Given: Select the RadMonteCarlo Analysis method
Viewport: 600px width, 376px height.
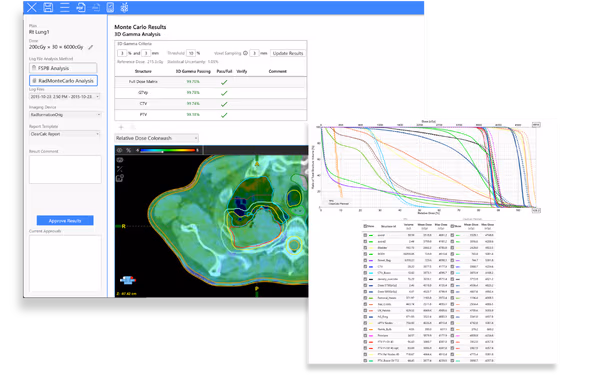Looking at the screenshot, I should pyautogui.click(x=64, y=81).
